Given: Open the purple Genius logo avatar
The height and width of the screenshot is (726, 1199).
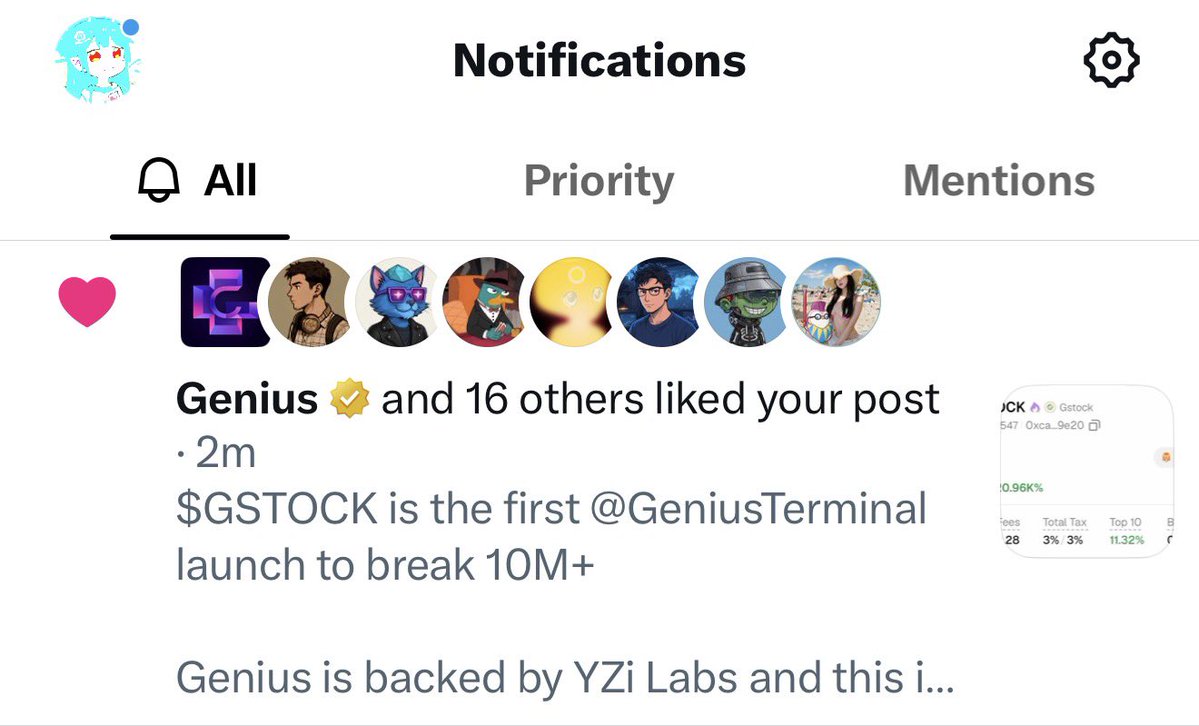Looking at the screenshot, I should (225, 301).
